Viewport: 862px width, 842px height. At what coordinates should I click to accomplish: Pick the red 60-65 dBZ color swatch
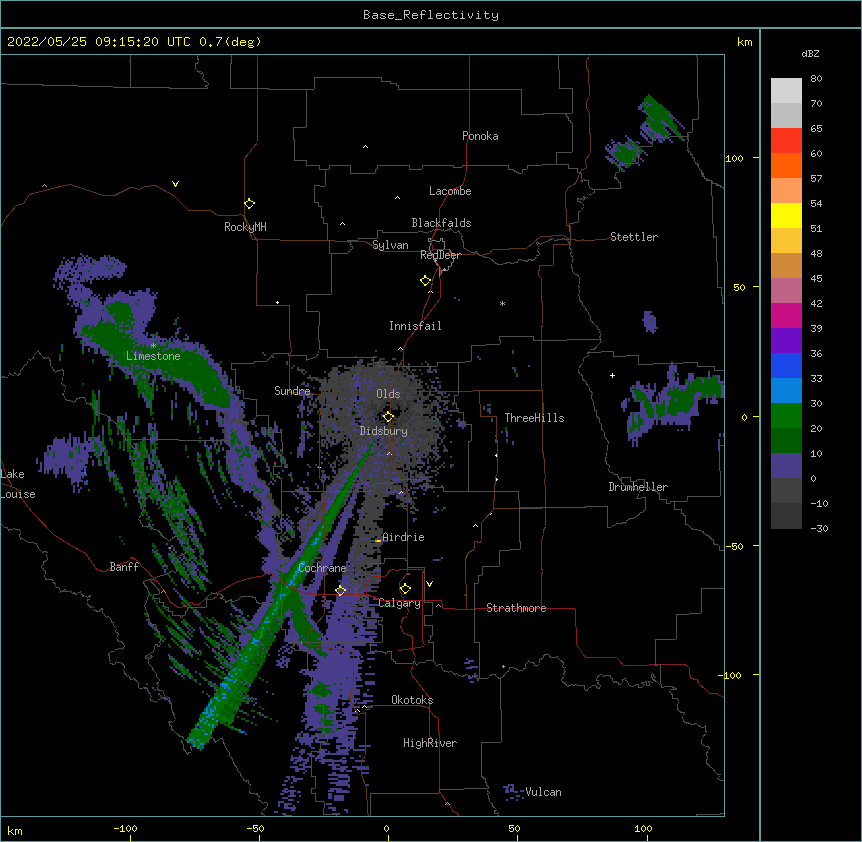[786, 141]
